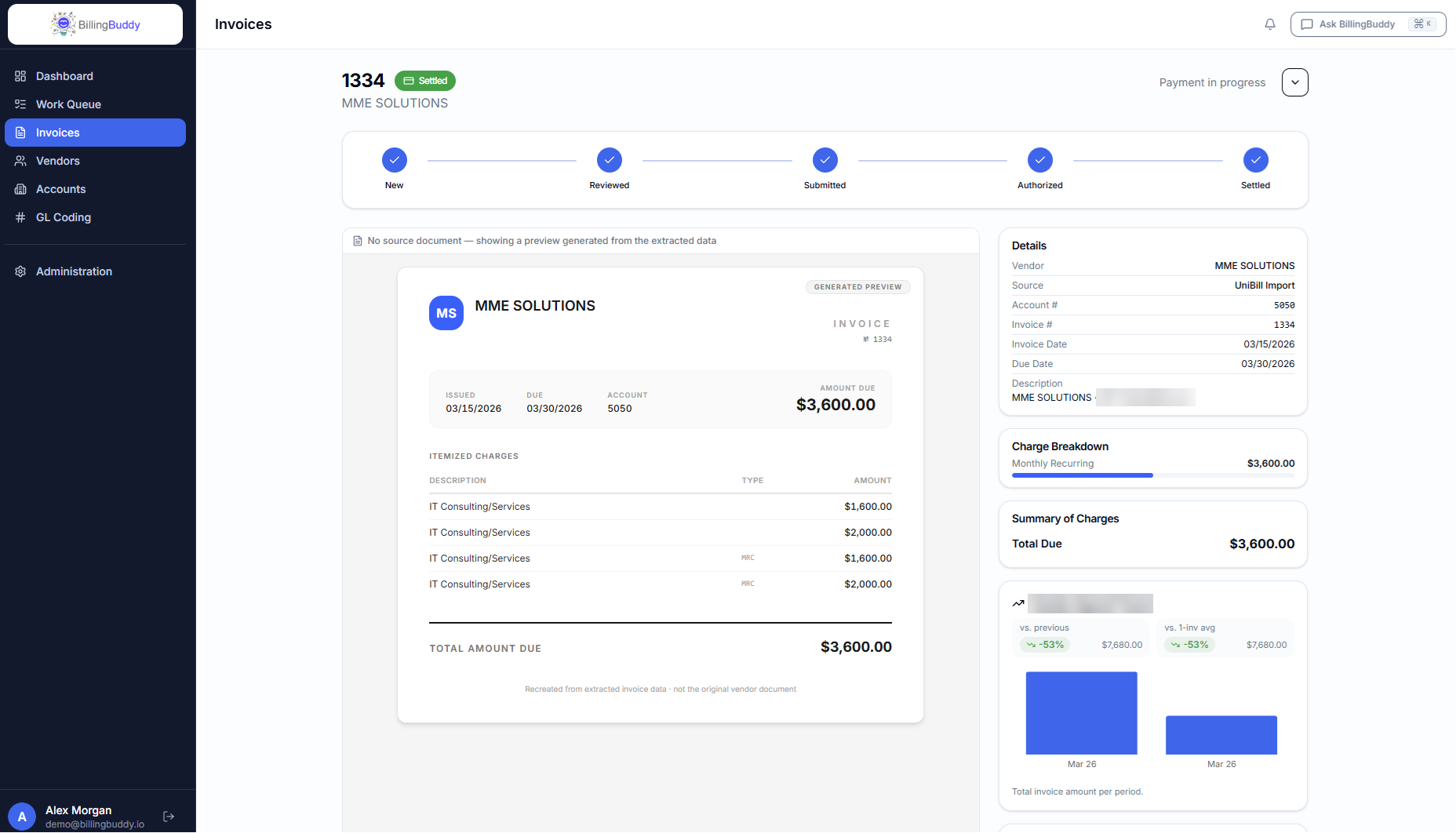Select Invoices in the sidebar

point(95,133)
